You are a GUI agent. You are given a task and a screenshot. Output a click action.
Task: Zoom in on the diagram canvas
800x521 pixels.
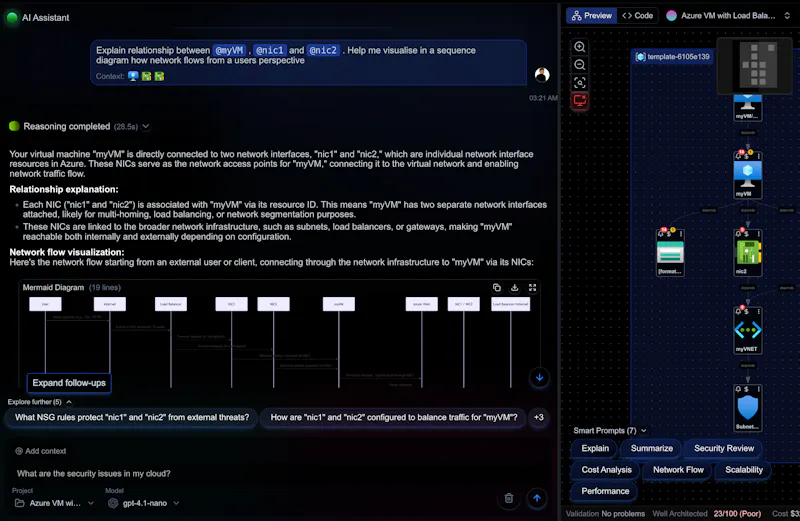coord(580,47)
